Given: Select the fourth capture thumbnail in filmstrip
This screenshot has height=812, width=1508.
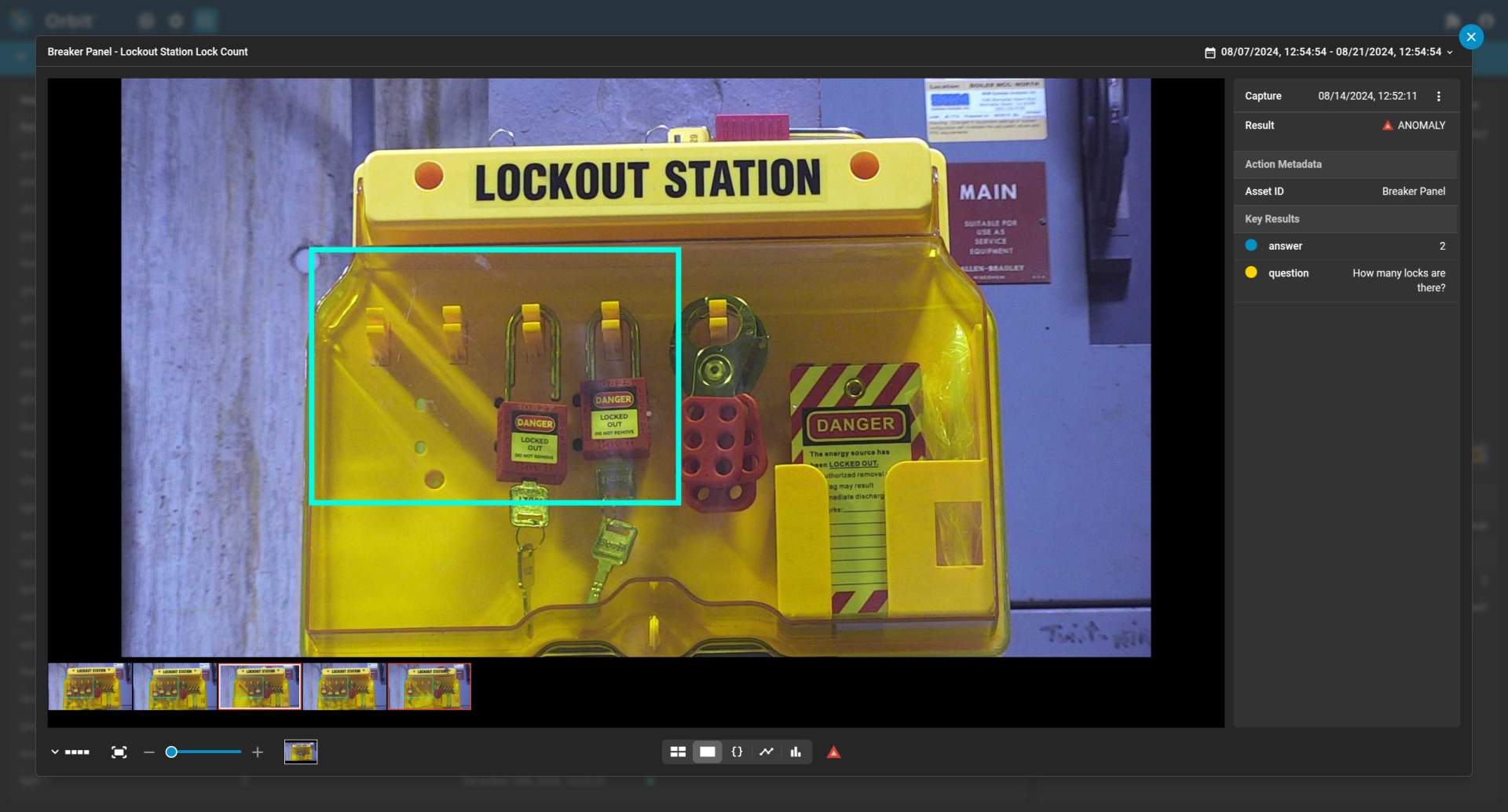Looking at the screenshot, I should click(344, 686).
